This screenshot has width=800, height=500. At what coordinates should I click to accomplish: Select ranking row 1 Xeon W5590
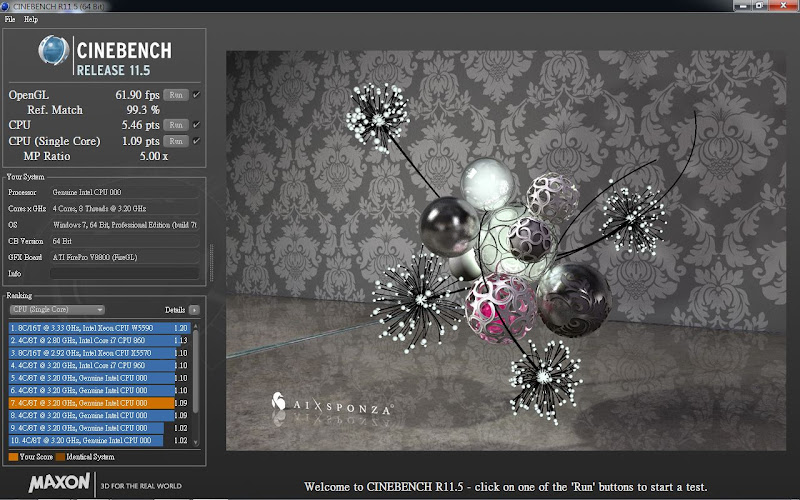99,328
